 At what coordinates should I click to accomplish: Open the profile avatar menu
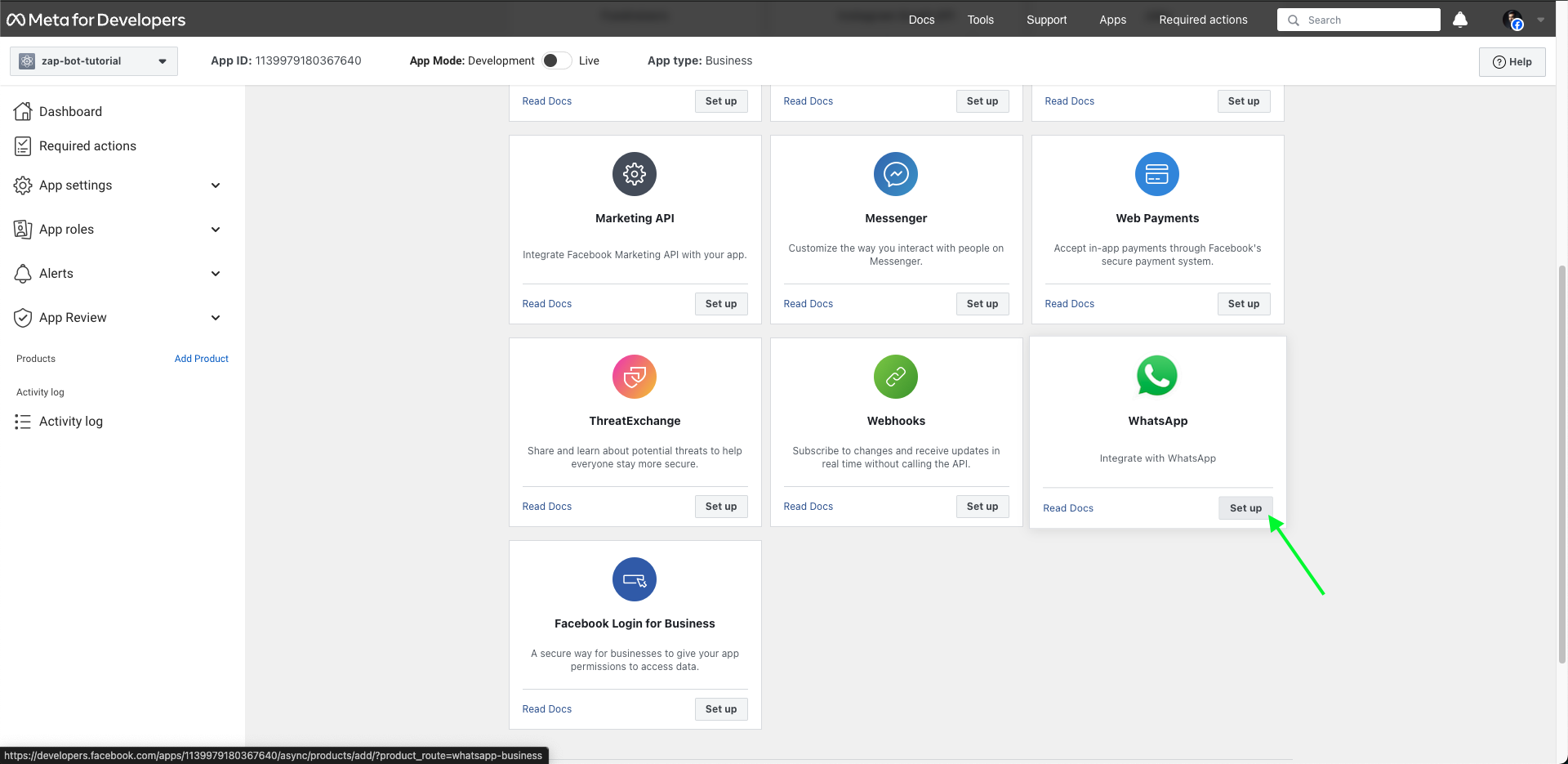(1512, 20)
